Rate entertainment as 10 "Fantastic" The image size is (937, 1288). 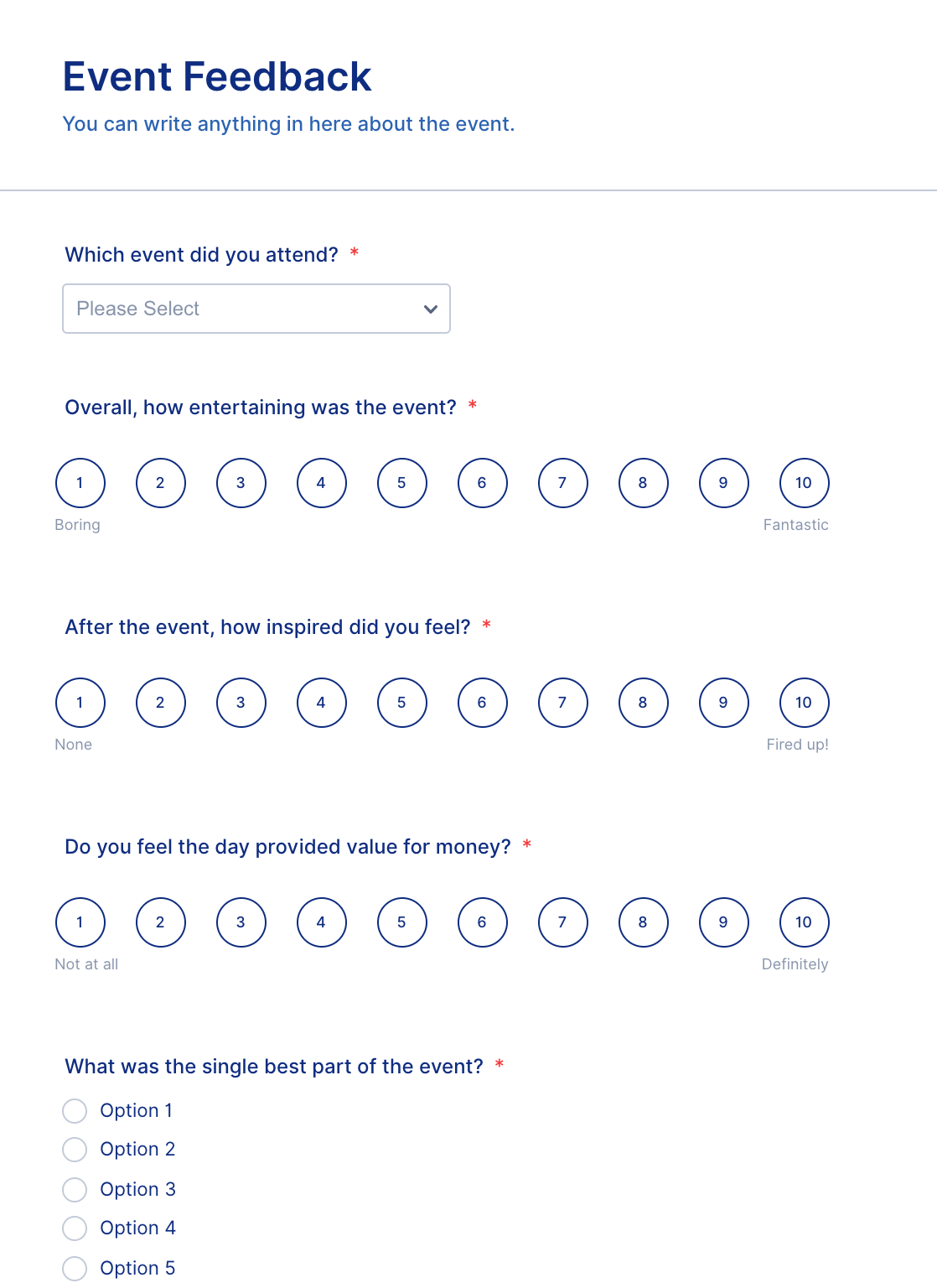(803, 482)
